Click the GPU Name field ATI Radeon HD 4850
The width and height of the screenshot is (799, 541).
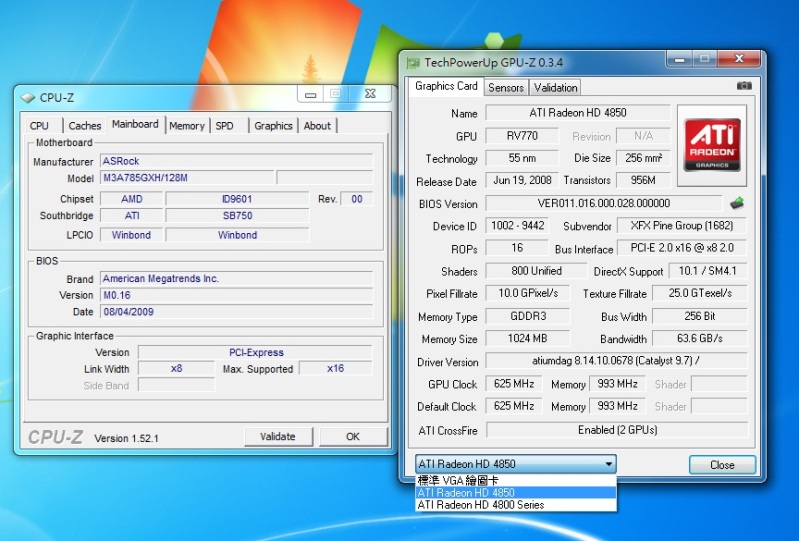pos(578,113)
